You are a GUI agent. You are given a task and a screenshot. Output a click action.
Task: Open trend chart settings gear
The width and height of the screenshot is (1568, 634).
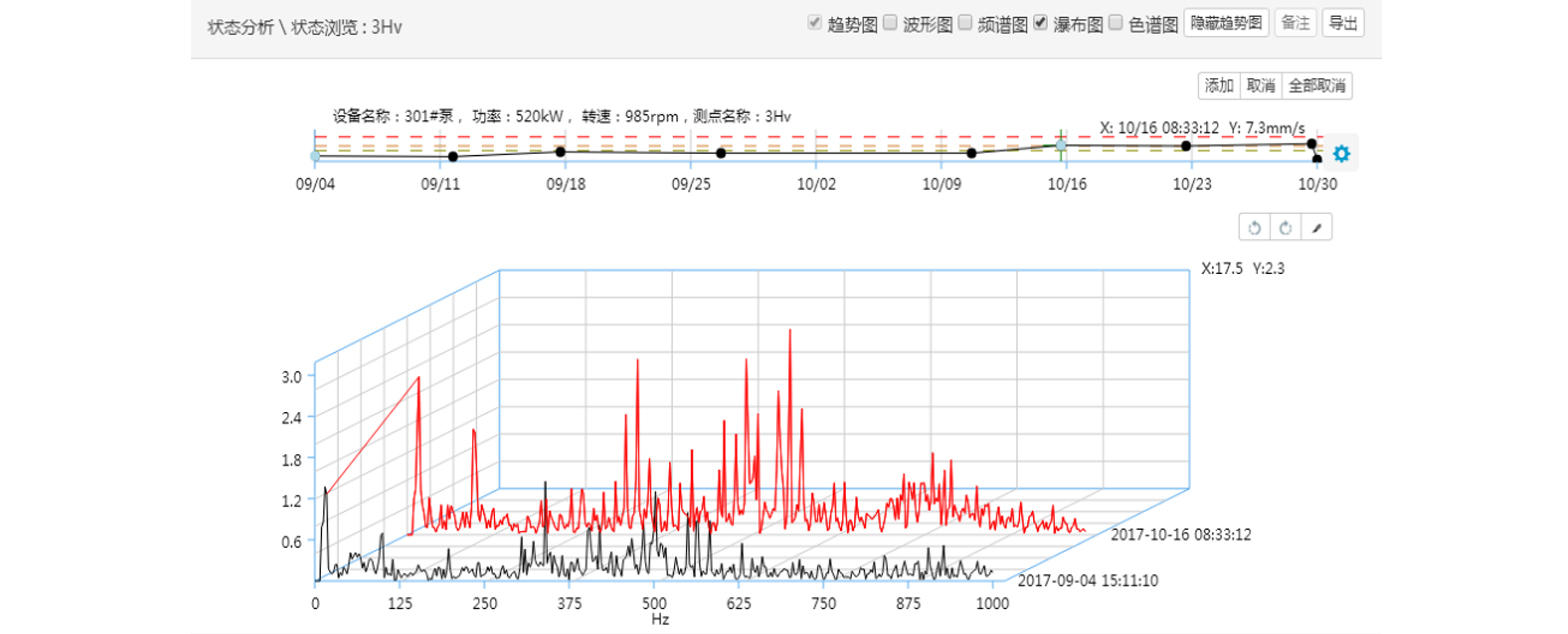click(x=1341, y=154)
